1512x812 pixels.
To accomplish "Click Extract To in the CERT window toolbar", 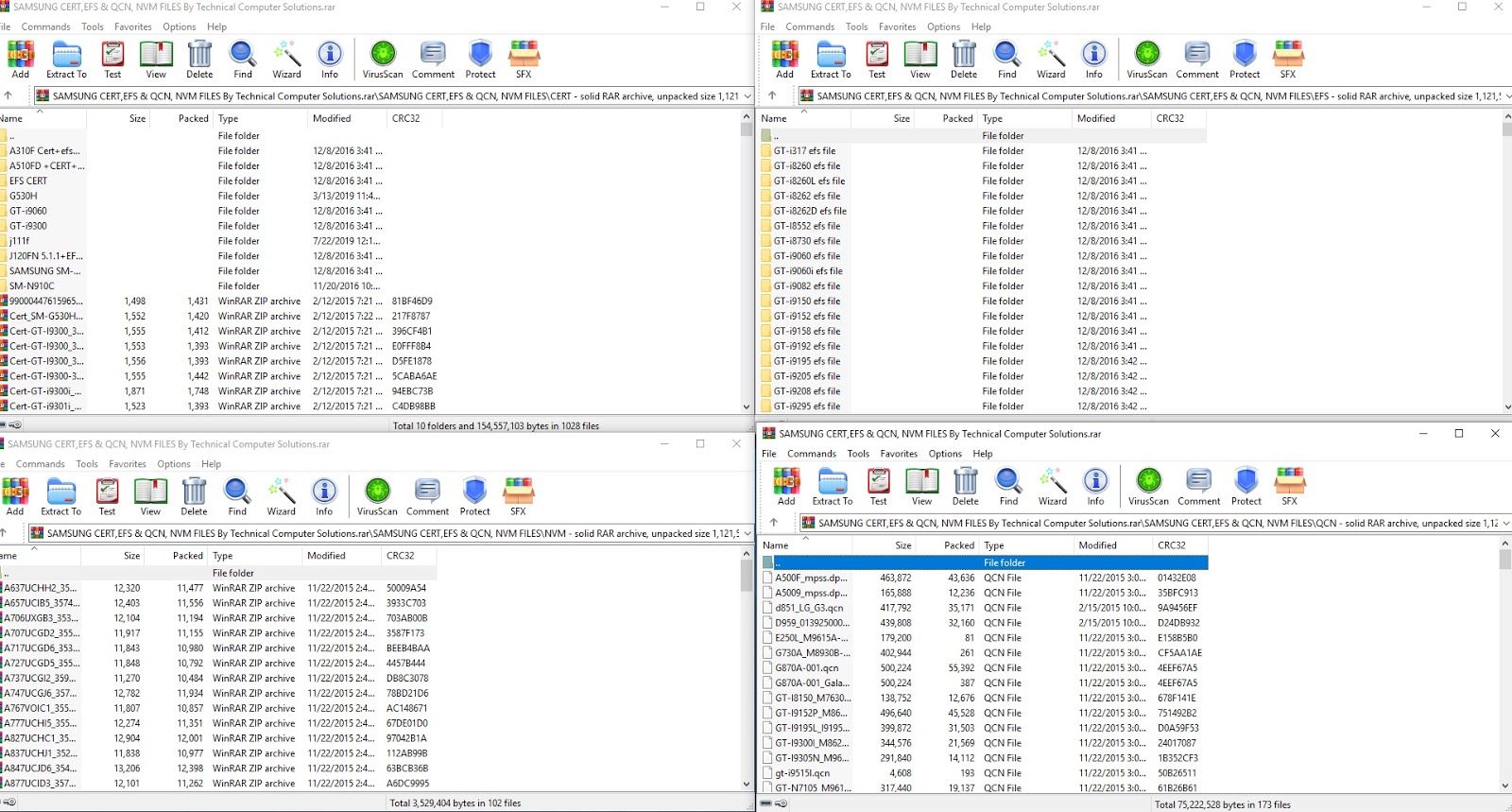I will [x=66, y=59].
